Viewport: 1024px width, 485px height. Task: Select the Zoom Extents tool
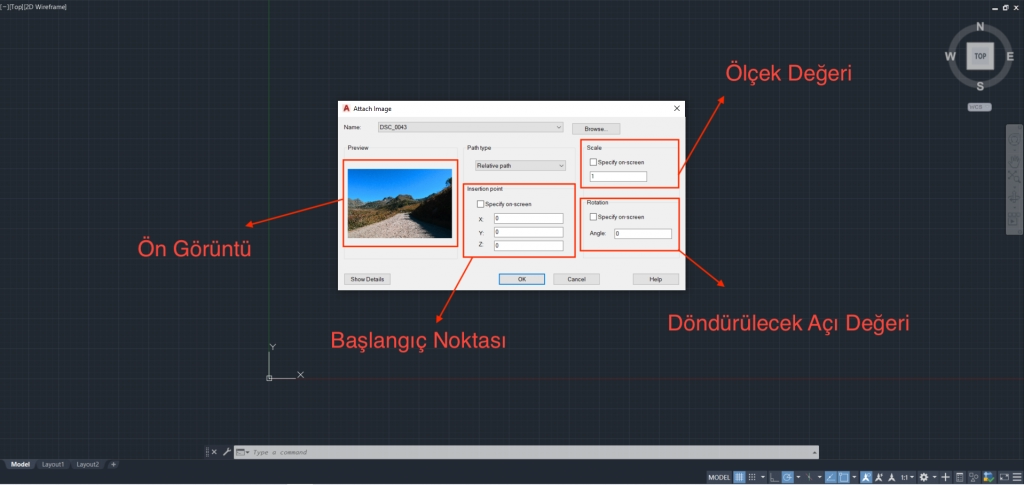click(x=1014, y=176)
